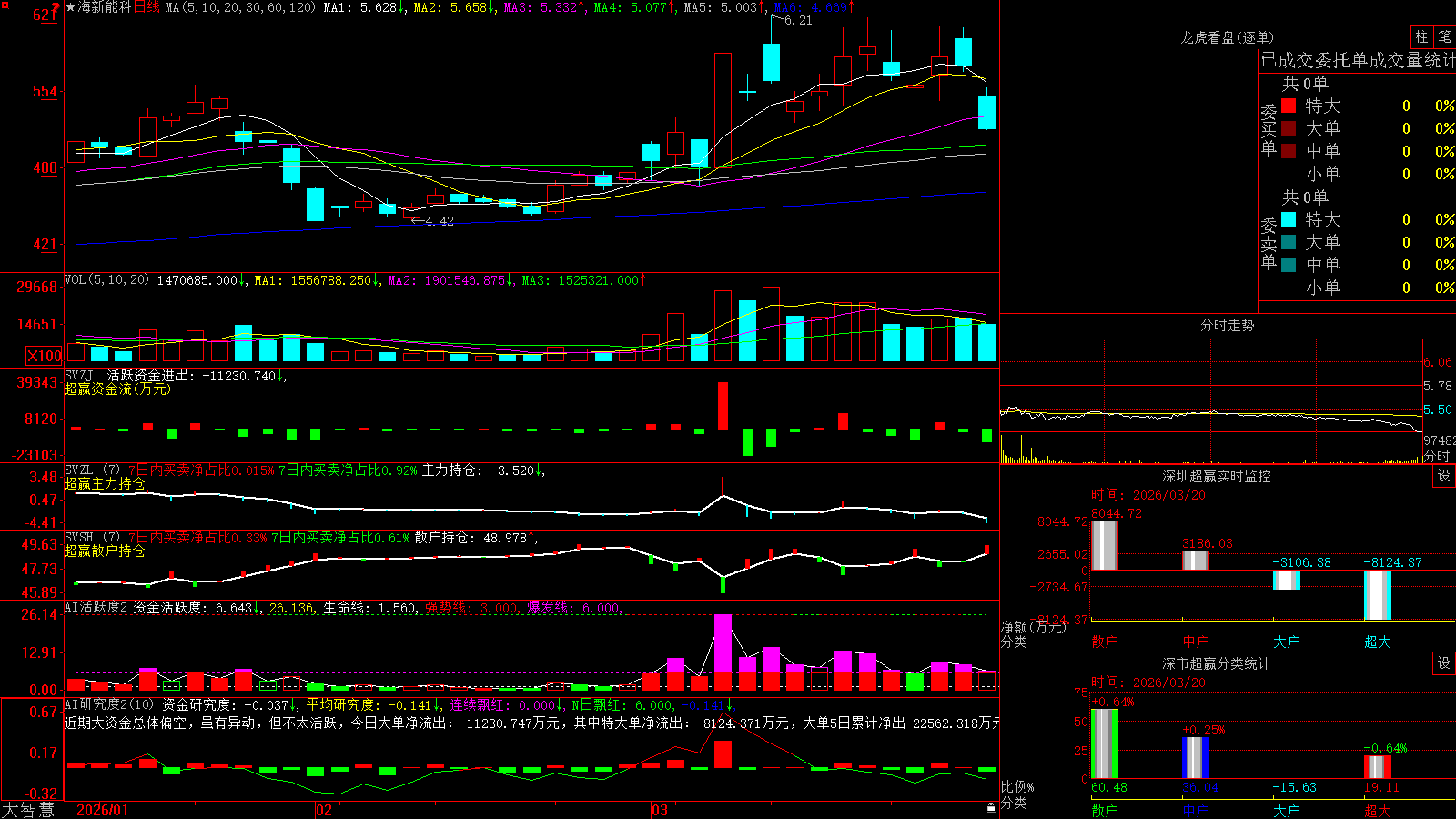Click the 超赢散户持仓 label
The width and height of the screenshot is (1456, 819).
pos(105,551)
